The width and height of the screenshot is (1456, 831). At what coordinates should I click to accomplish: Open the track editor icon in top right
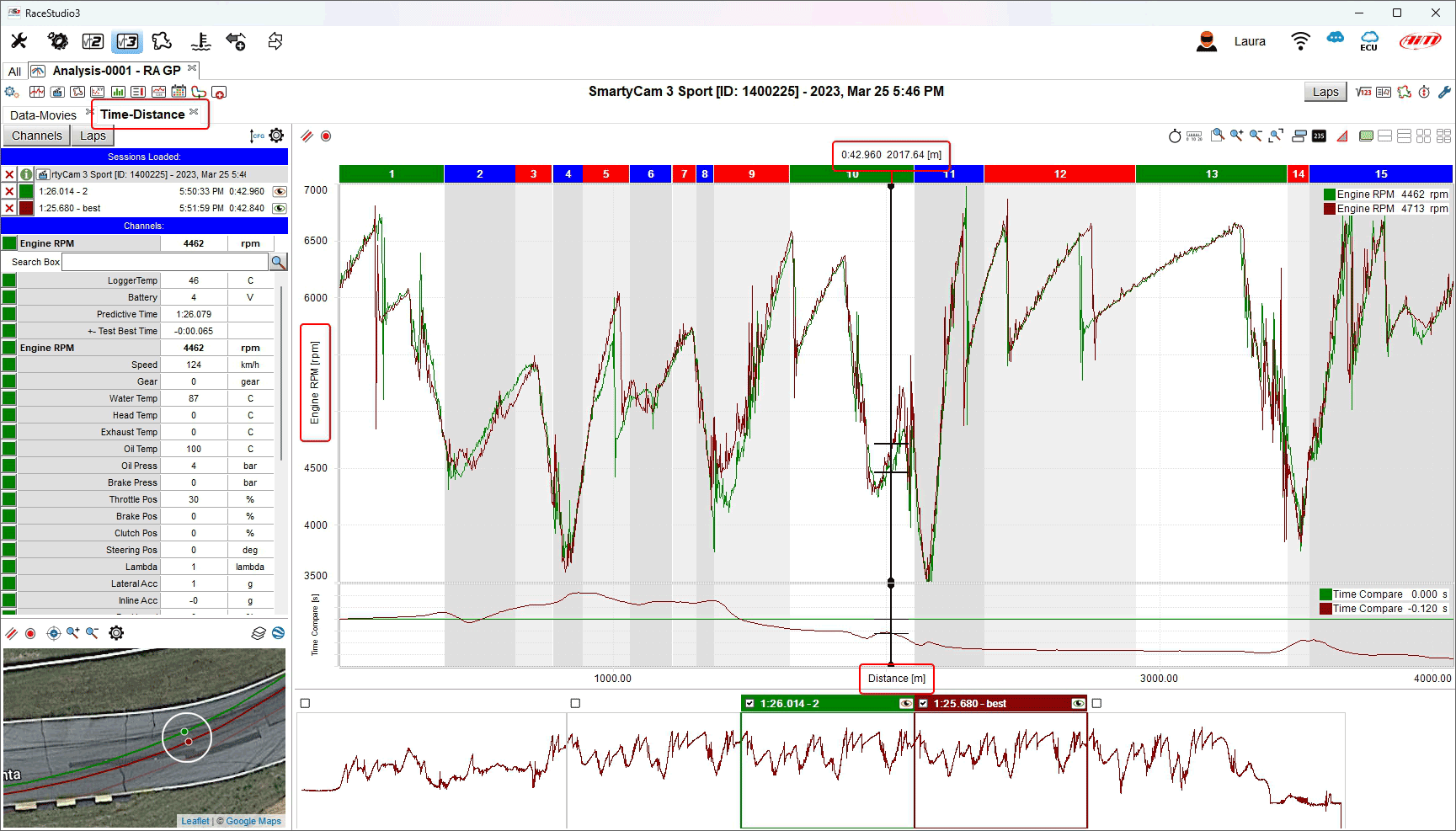coord(1404,92)
